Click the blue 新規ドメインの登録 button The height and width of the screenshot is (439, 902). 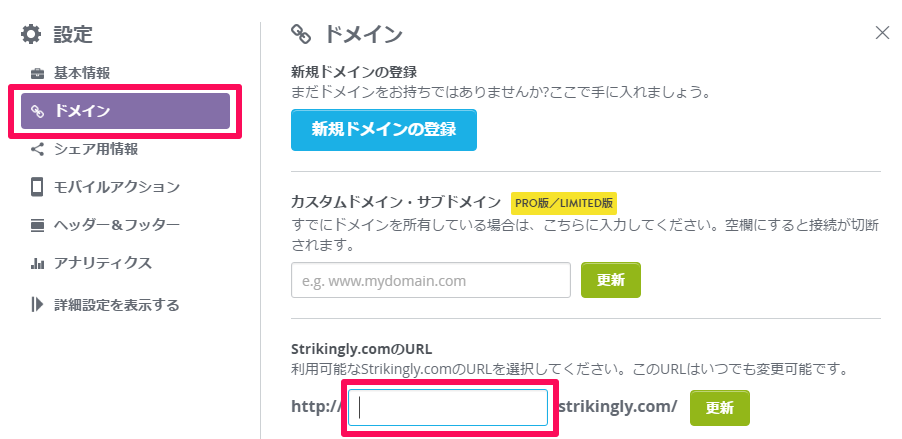[384, 129]
